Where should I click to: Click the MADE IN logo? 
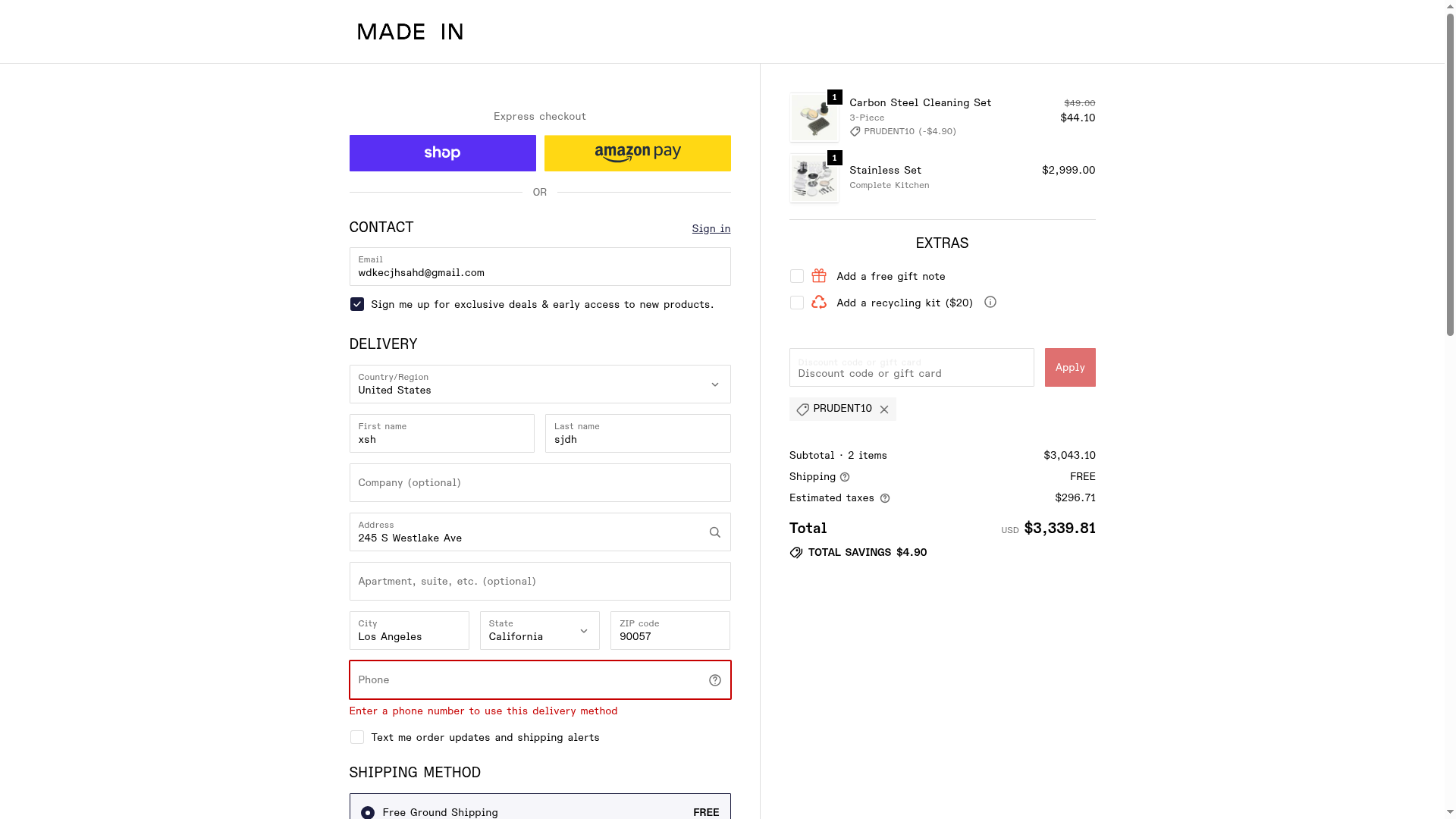click(410, 32)
